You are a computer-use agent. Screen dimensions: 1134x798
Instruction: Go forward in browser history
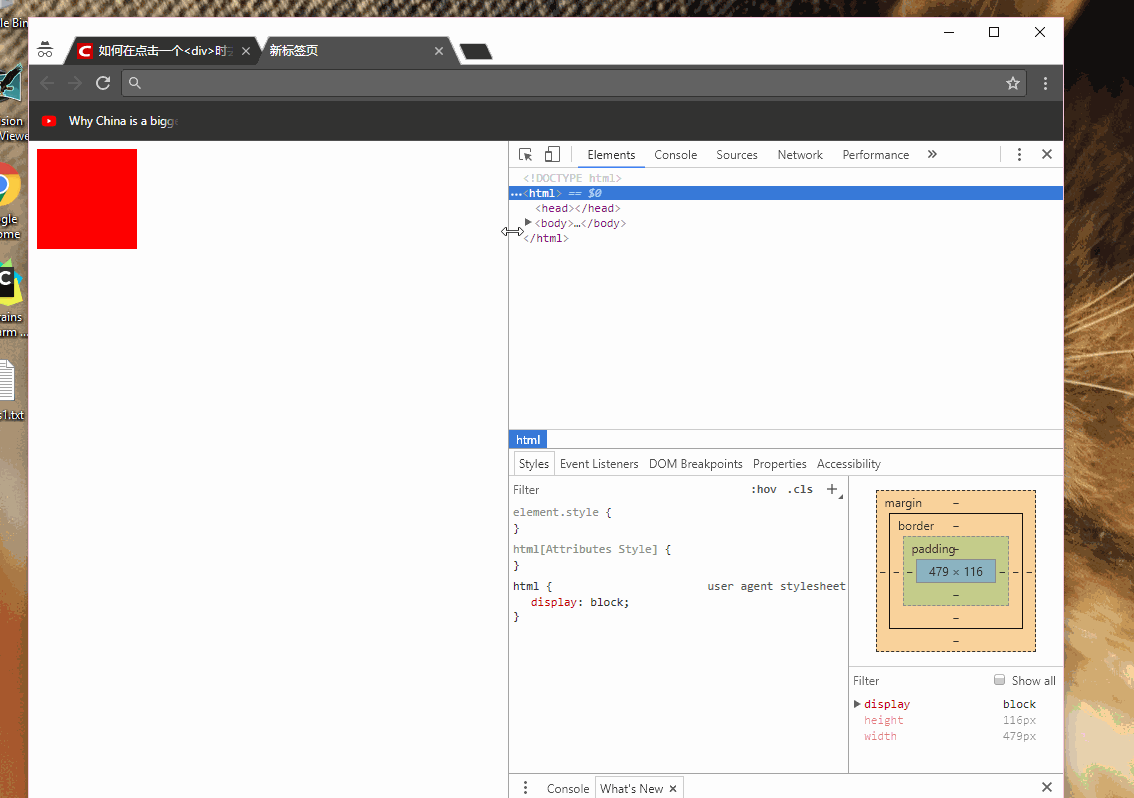[74, 83]
